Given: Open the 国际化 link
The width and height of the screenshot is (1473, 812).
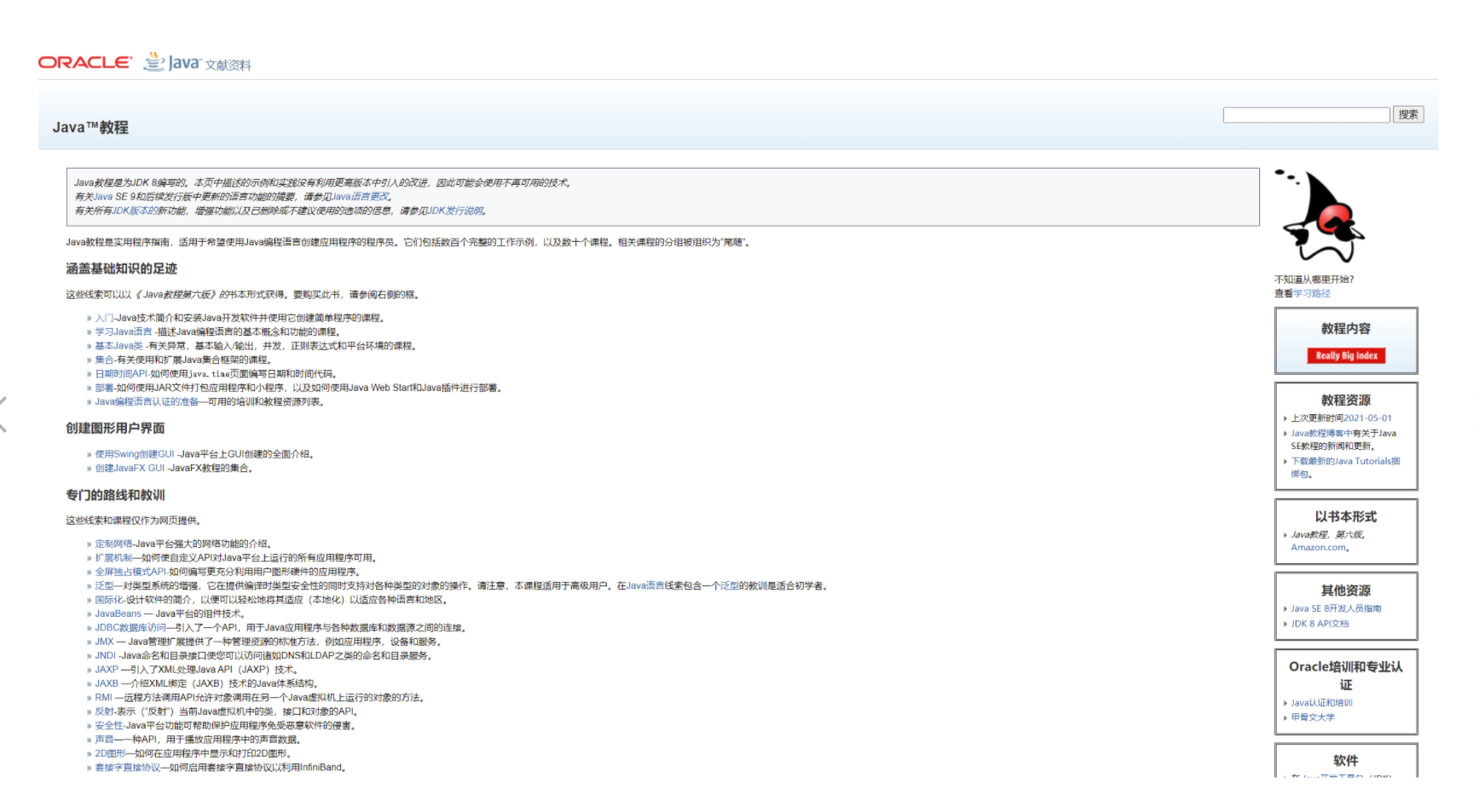Looking at the screenshot, I should point(109,600).
